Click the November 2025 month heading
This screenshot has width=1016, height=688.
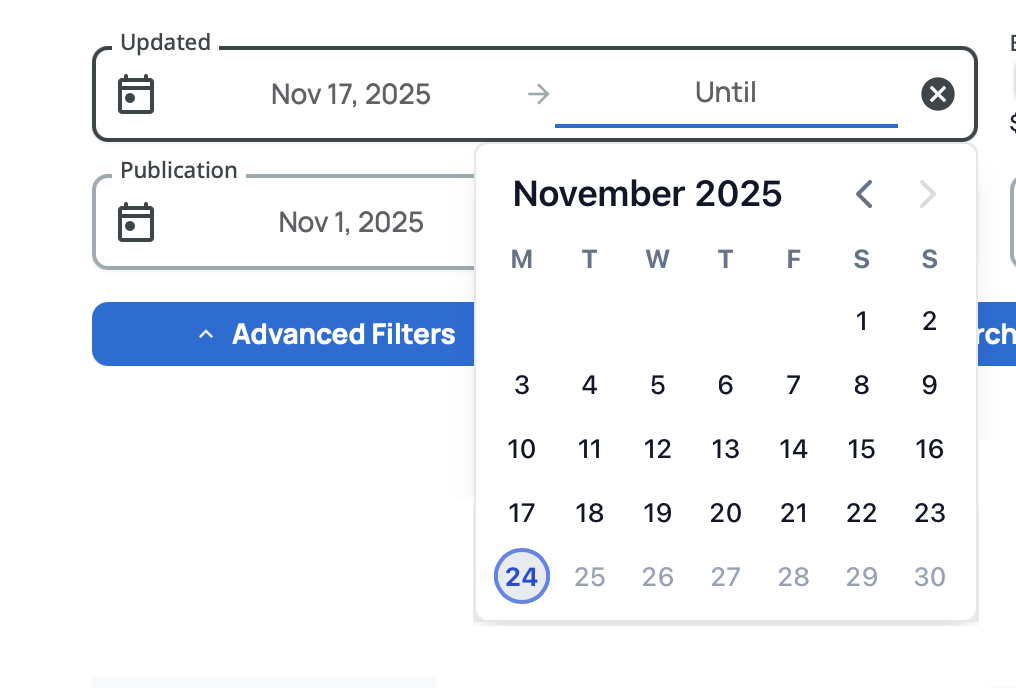(x=647, y=194)
